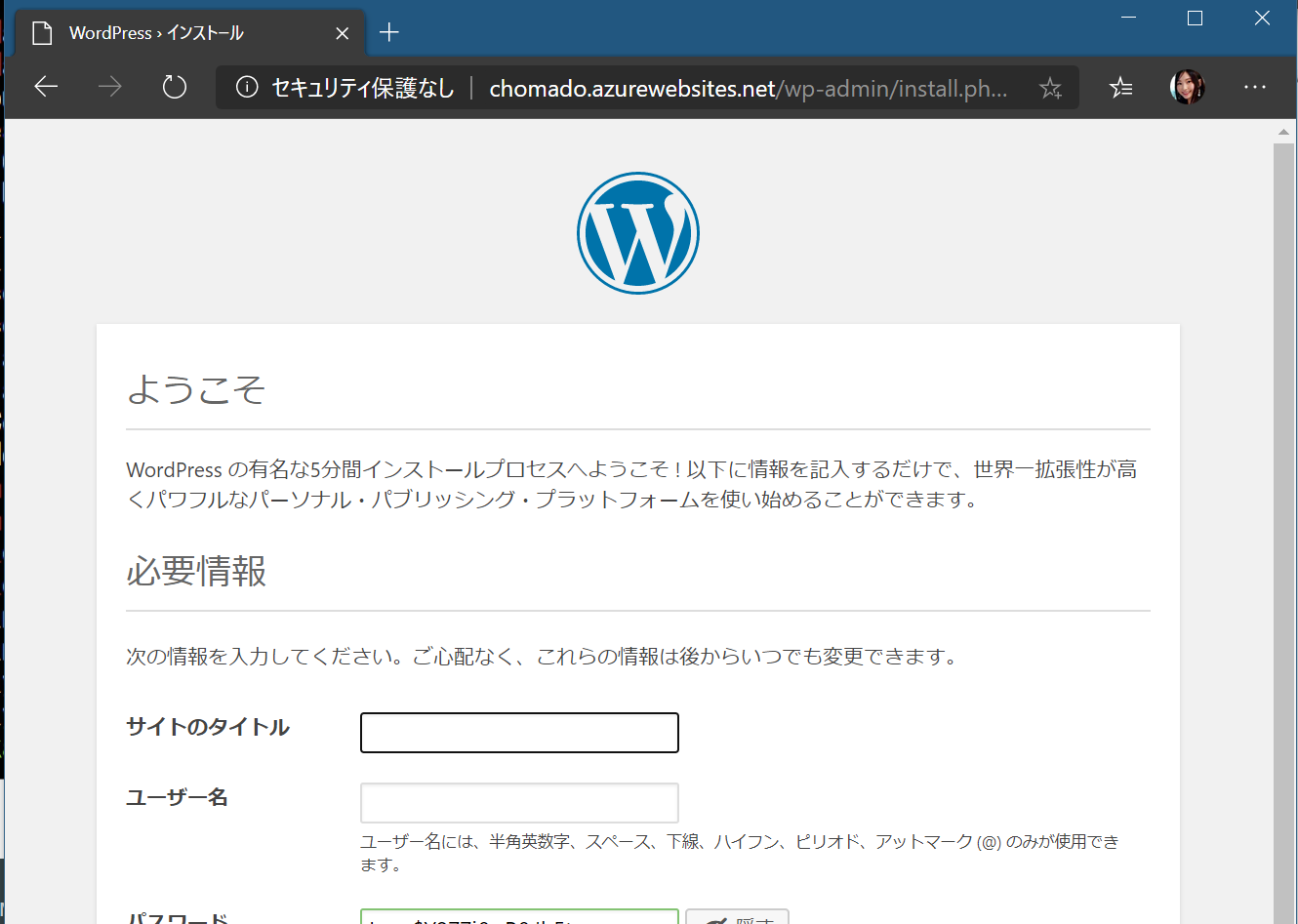Close the WordPress インストール tab
The image size is (1298, 924).
pos(343,33)
